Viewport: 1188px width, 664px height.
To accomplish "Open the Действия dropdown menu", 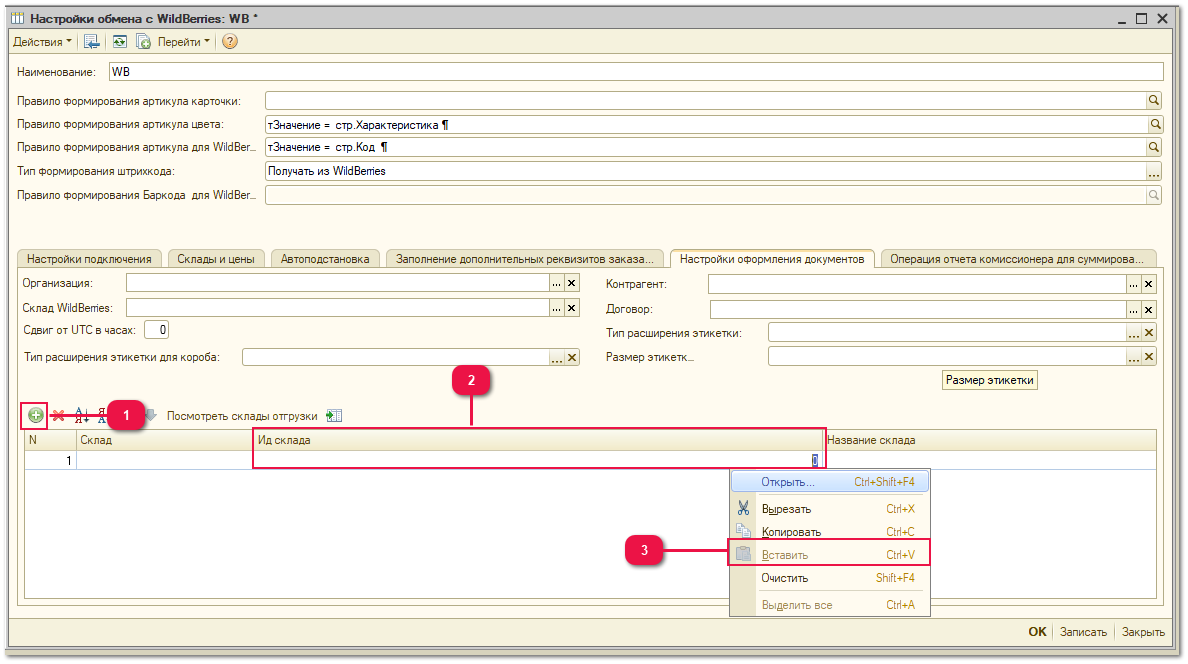I will pos(42,42).
